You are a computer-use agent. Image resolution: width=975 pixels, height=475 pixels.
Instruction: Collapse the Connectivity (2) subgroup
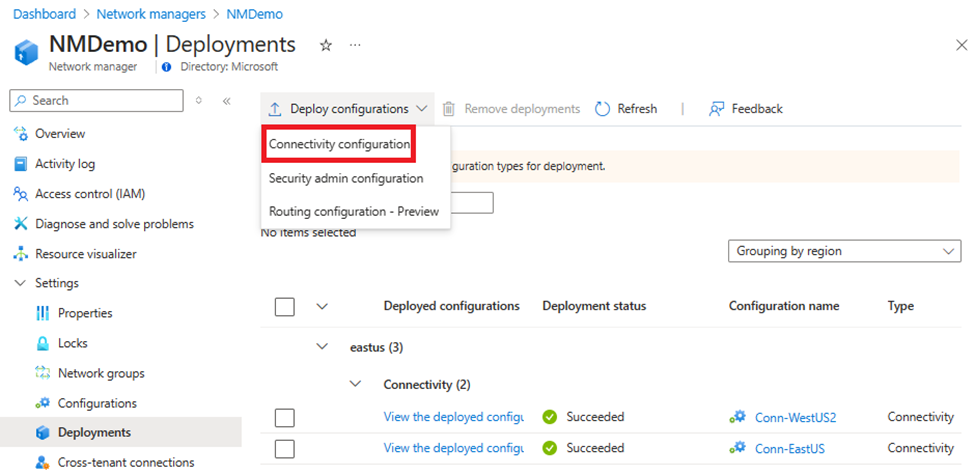356,384
